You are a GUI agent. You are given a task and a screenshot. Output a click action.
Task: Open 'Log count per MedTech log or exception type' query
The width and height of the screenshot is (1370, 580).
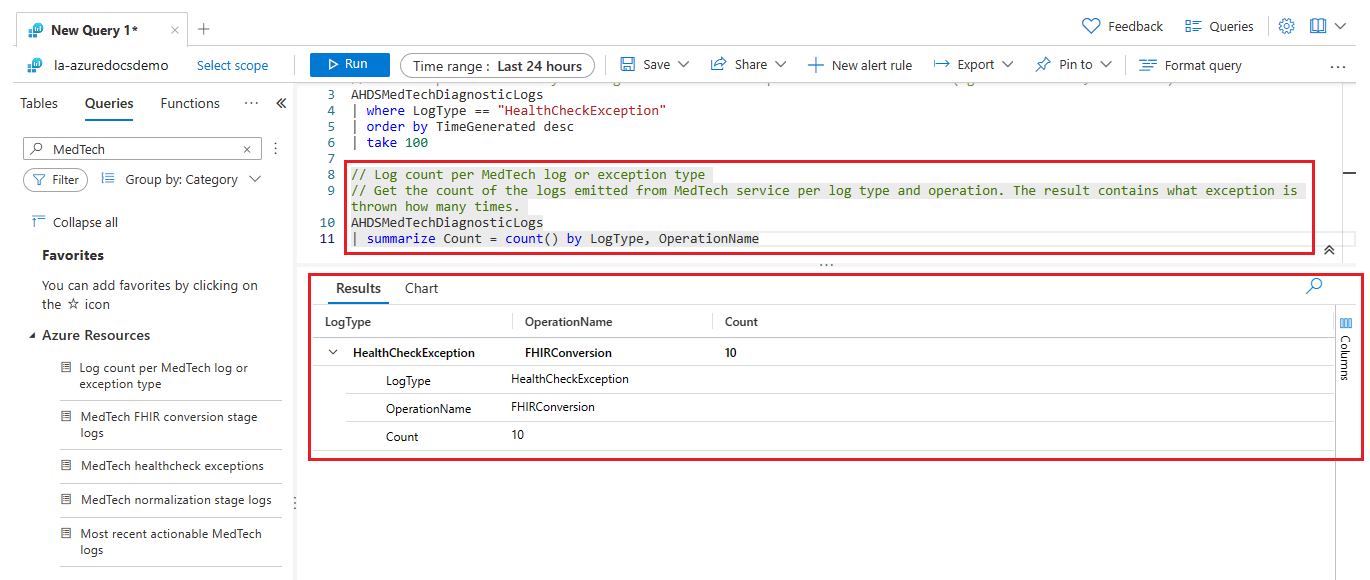(164, 376)
